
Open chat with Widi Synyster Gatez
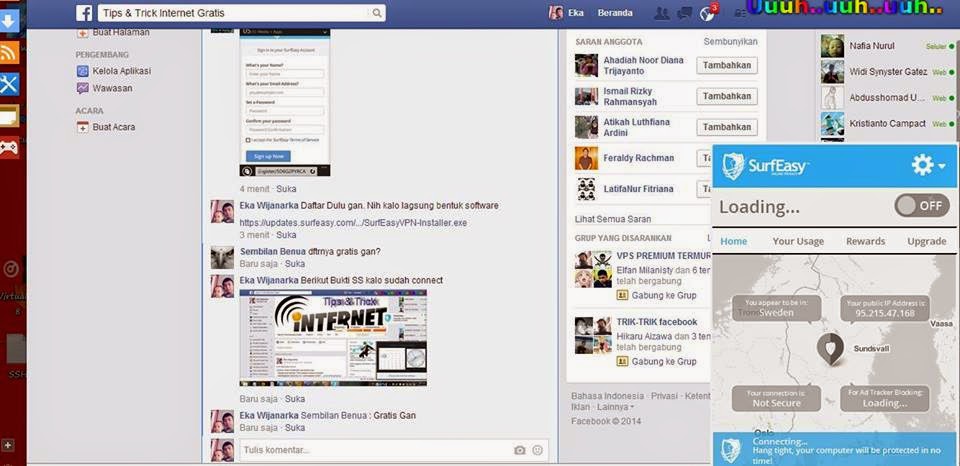887,72
